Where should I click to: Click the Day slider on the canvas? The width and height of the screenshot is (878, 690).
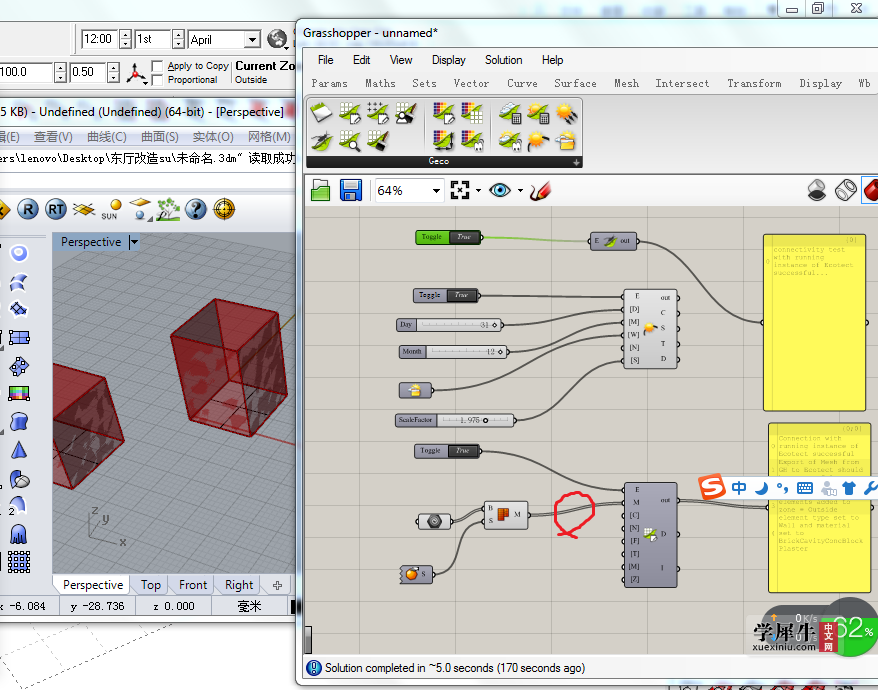click(x=449, y=325)
